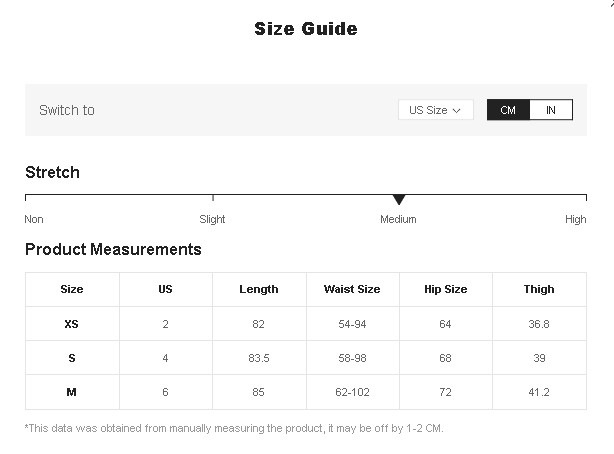This screenshot has width=614, height=454.
Task: Select the XS size row label
Action: tap(72, 324)
